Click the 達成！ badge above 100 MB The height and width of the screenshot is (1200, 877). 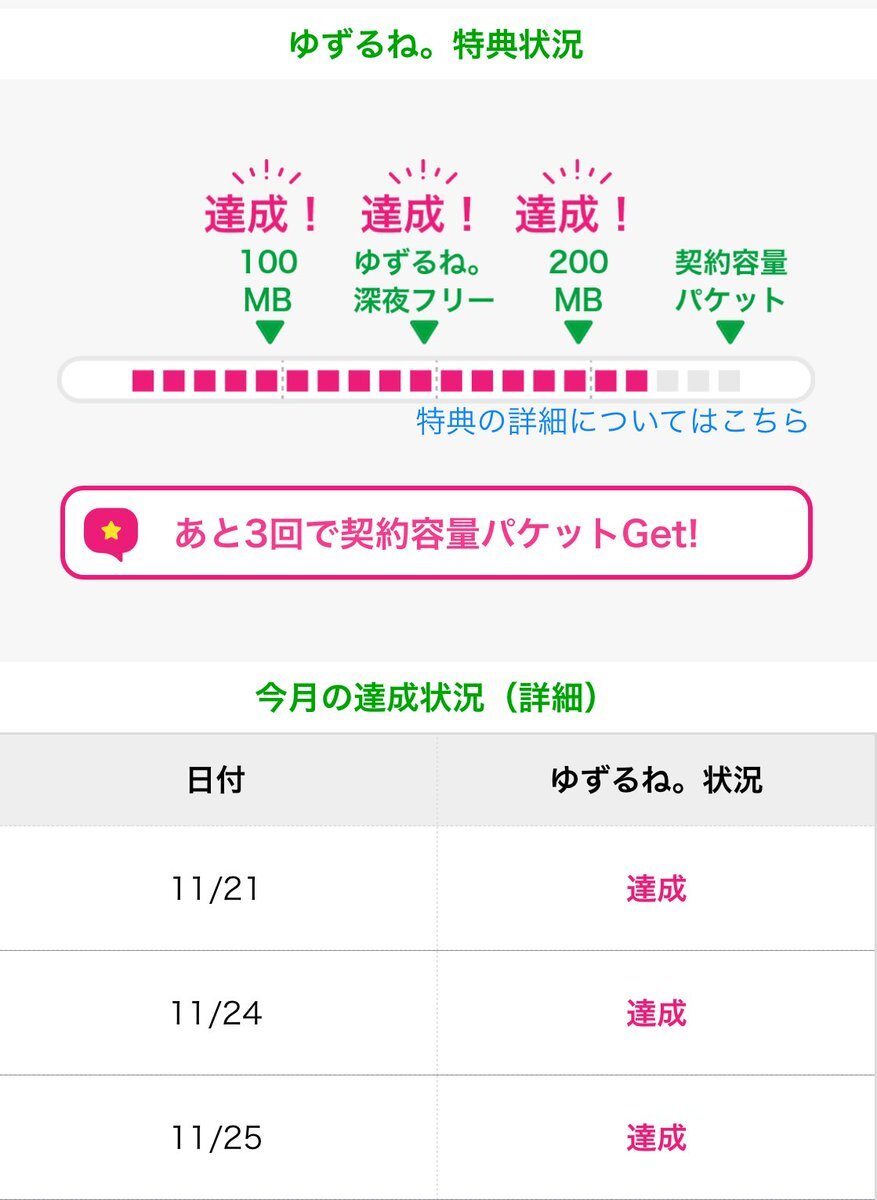tap(265, 212)
